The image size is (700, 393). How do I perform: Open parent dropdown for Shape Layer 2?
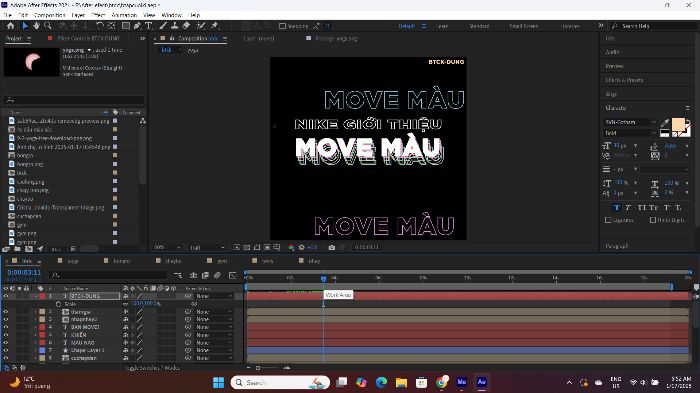tap(214, 351)
